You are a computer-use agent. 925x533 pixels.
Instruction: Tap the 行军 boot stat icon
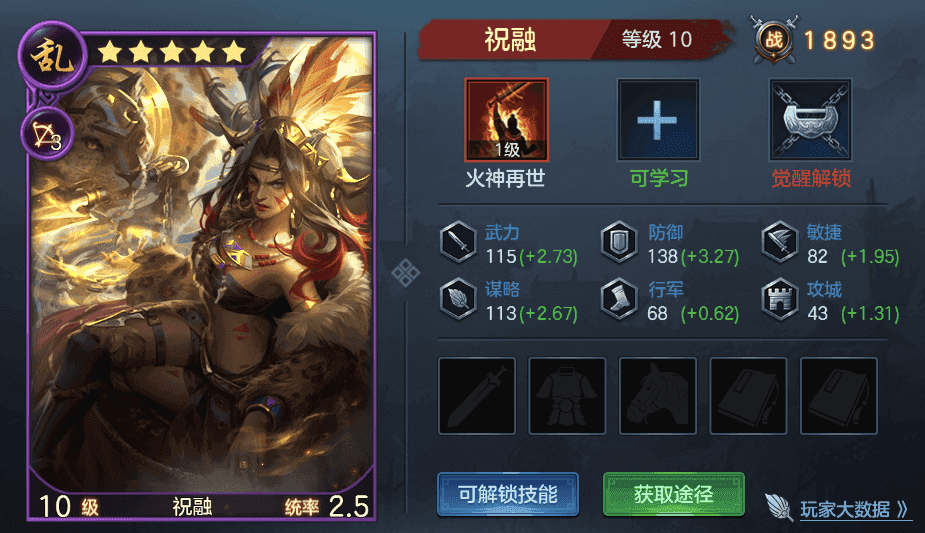[619, 299]
